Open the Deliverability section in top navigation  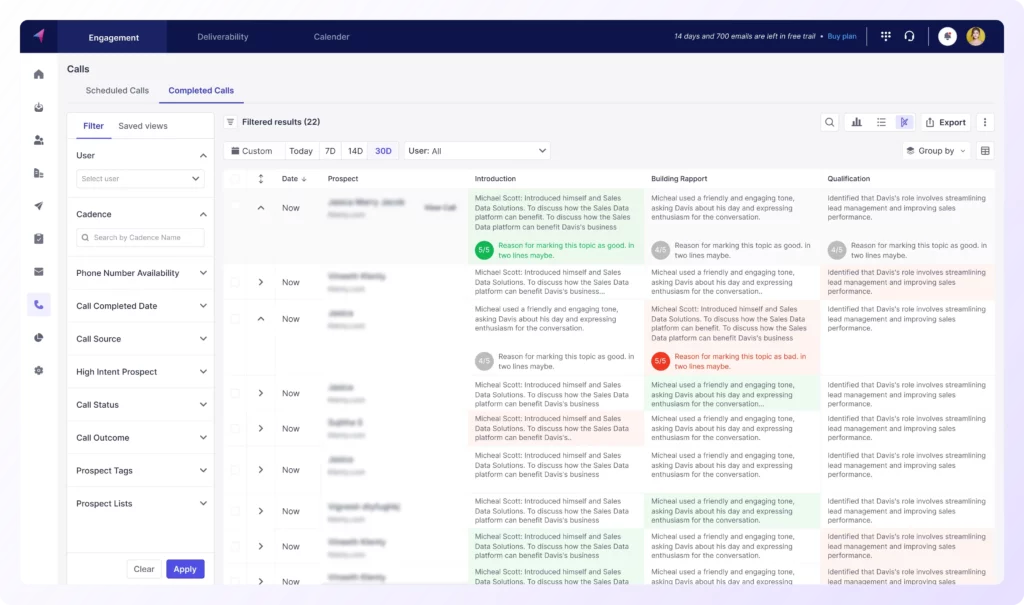tap(222, 36)
